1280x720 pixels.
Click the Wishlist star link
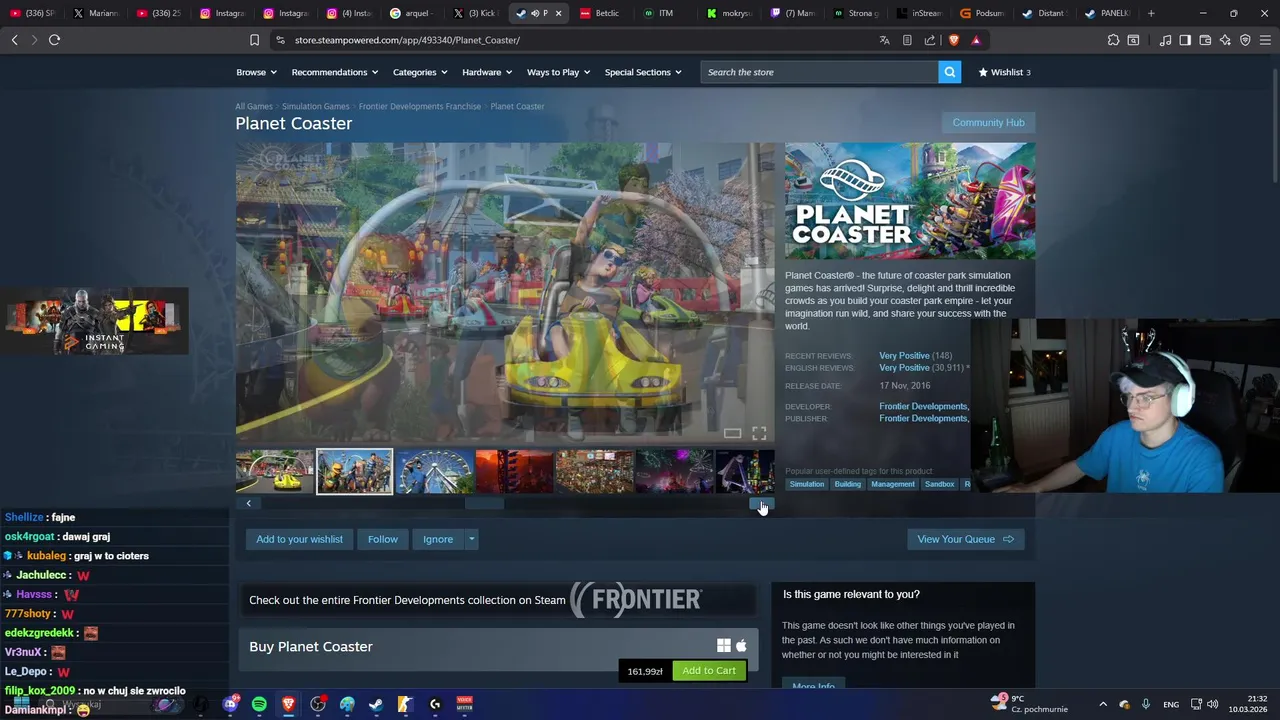1004,72
